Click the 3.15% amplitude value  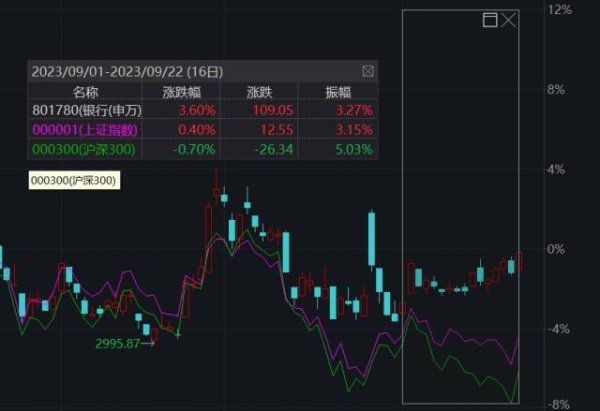pyautogui.click(x=354, y=130)
